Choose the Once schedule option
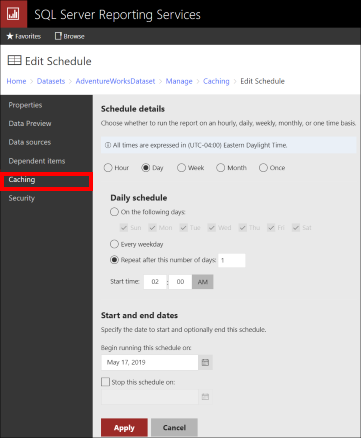361x438 pixels. point(263,168)
